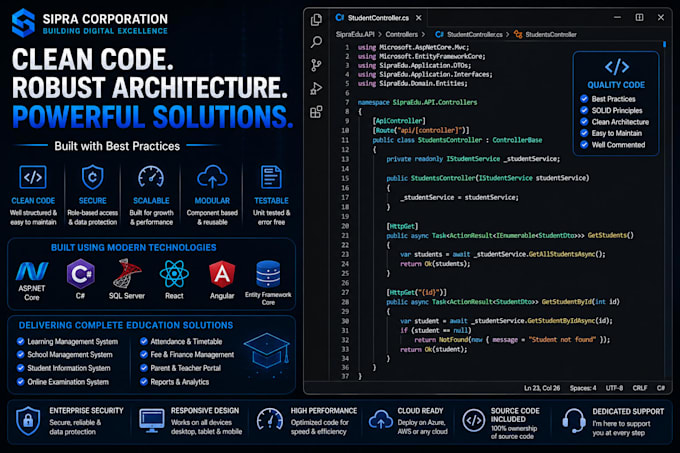Open Source Control branch icon in sidebar
Image resolution: width=680 pixels, height=453 pixels.
click(317, 65)
